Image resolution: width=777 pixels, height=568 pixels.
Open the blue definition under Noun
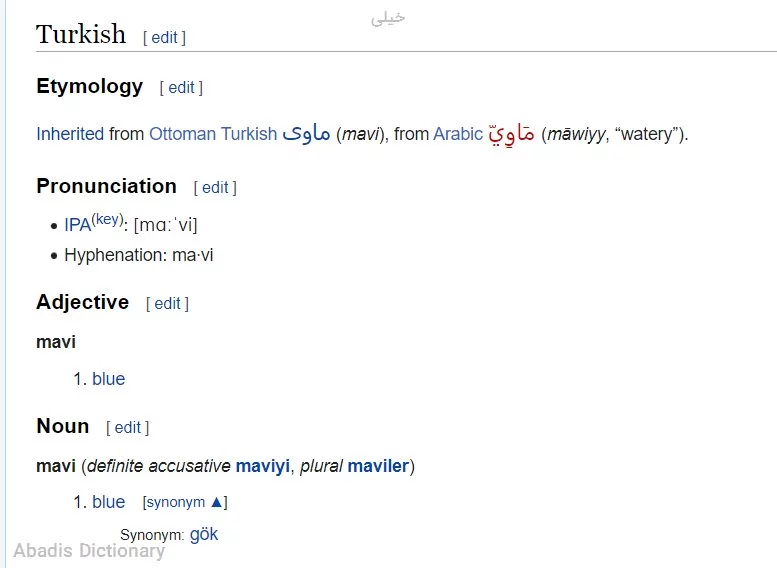pos(109,502)
